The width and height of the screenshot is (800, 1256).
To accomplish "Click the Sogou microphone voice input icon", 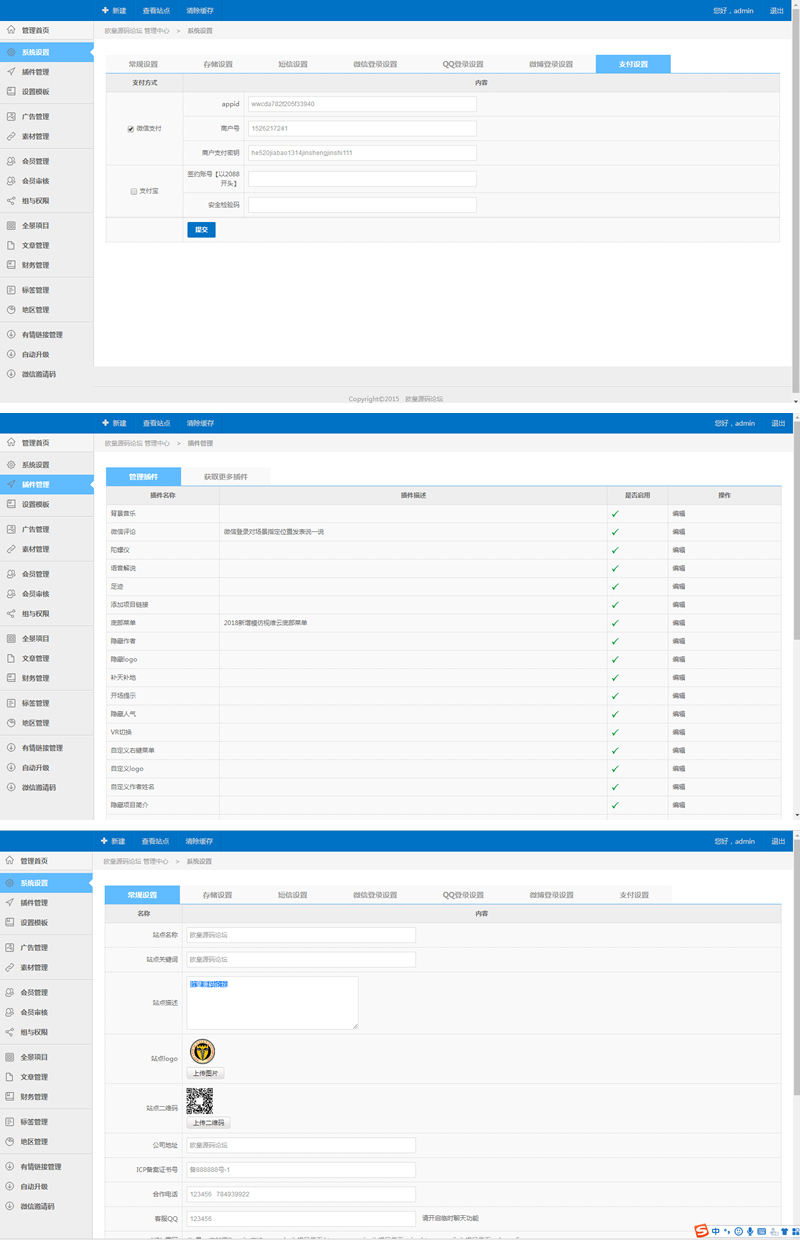I will 750,1231.
